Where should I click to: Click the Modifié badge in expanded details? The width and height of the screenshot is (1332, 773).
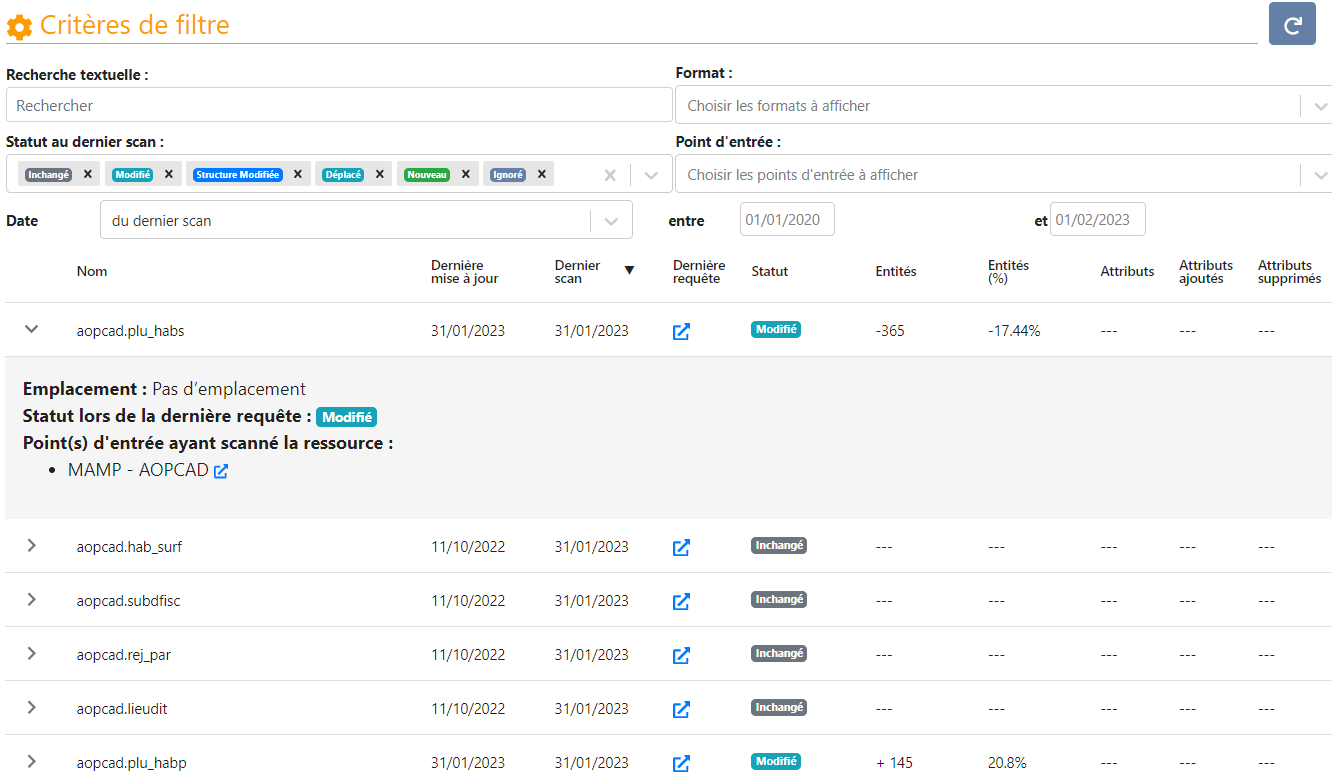[346, 417]
